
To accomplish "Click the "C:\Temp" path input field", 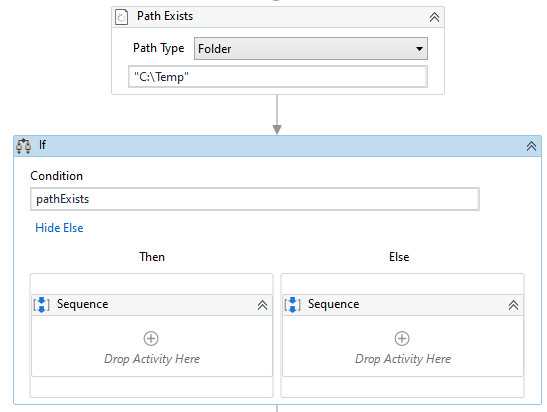I will pyautogui.click(x=278, y=76).
